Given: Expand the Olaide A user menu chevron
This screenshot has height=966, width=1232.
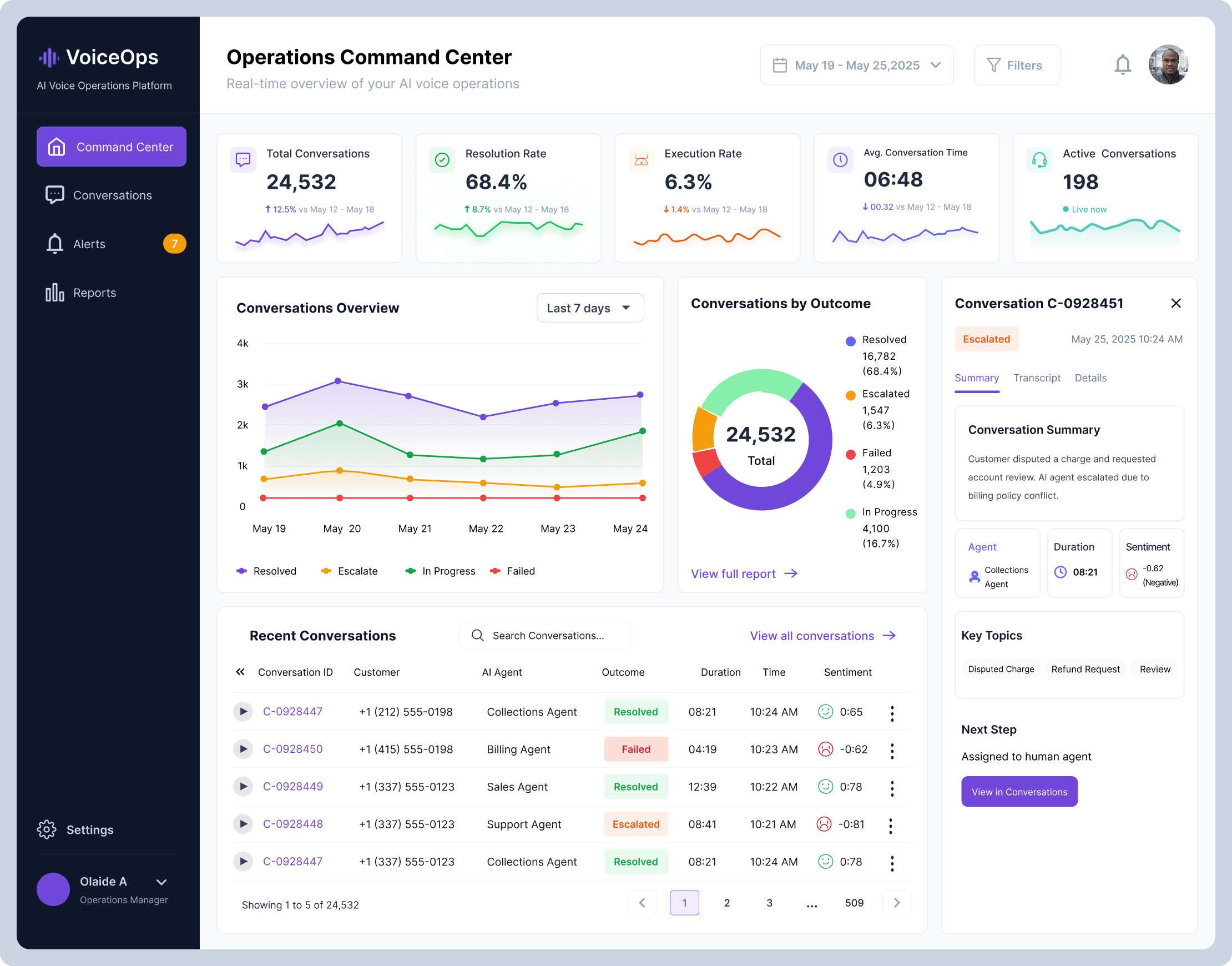Looking at the screenshot, I should click(161, 882).
